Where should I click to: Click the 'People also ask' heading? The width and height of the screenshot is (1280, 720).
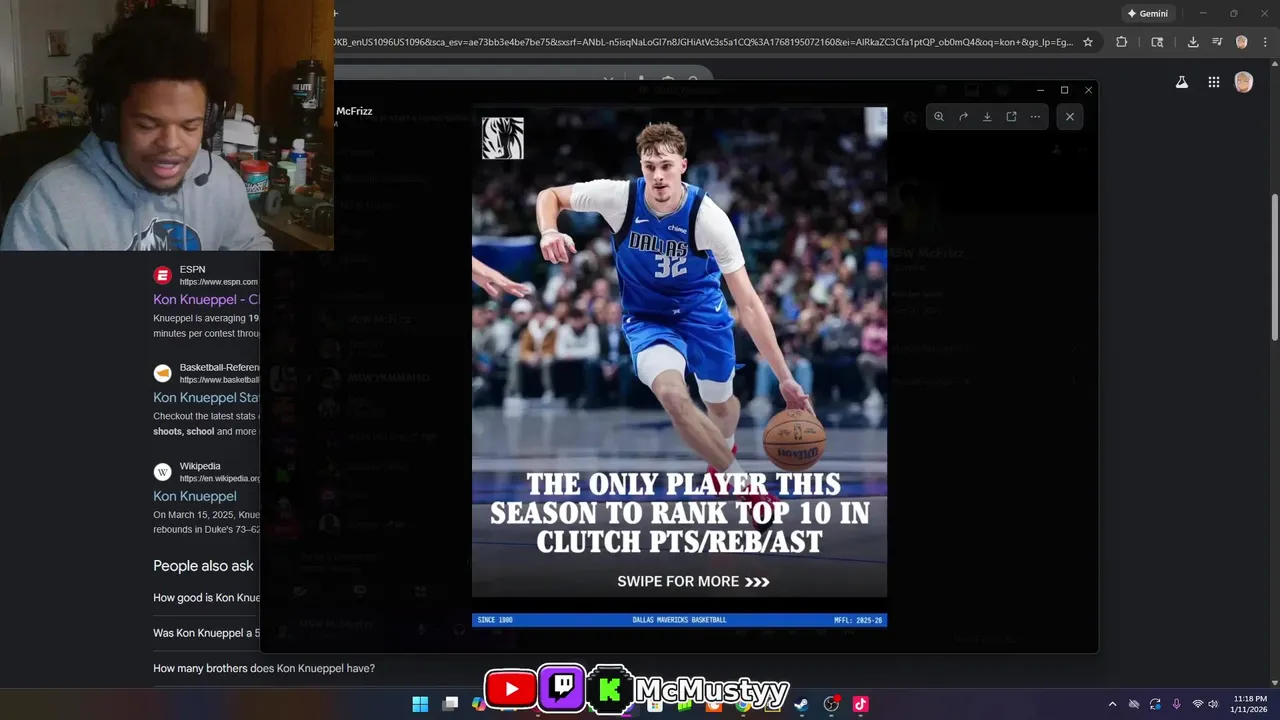click(203, 566)
